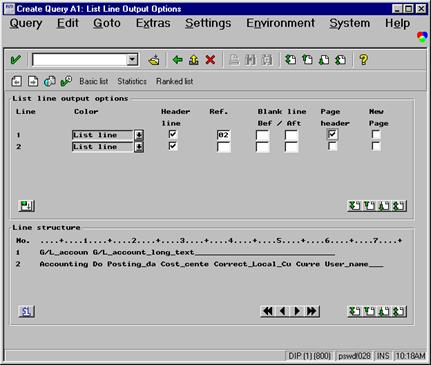431x365 pixels.
Task: Enable New Page for line 1
Action: [x=376, y=134]
